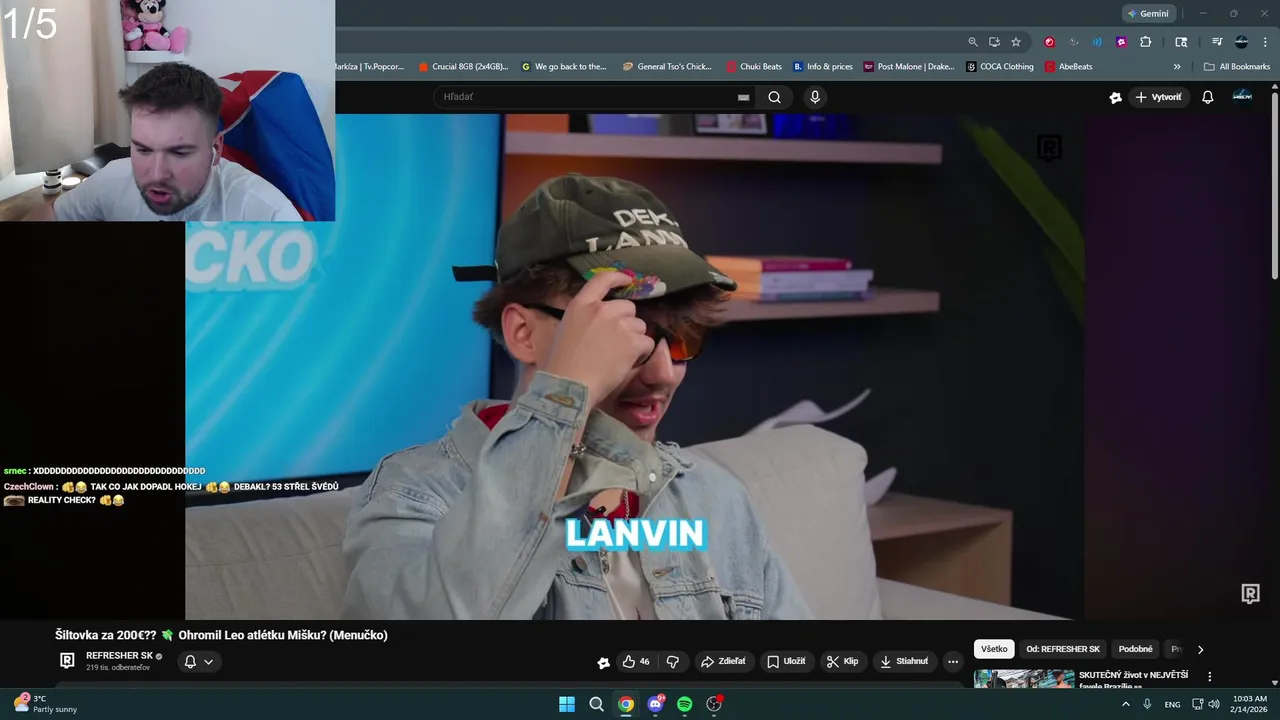Click the sparkle icon beside Vytvoriť
This screenshot has height=720, width=1280.
1116,97
